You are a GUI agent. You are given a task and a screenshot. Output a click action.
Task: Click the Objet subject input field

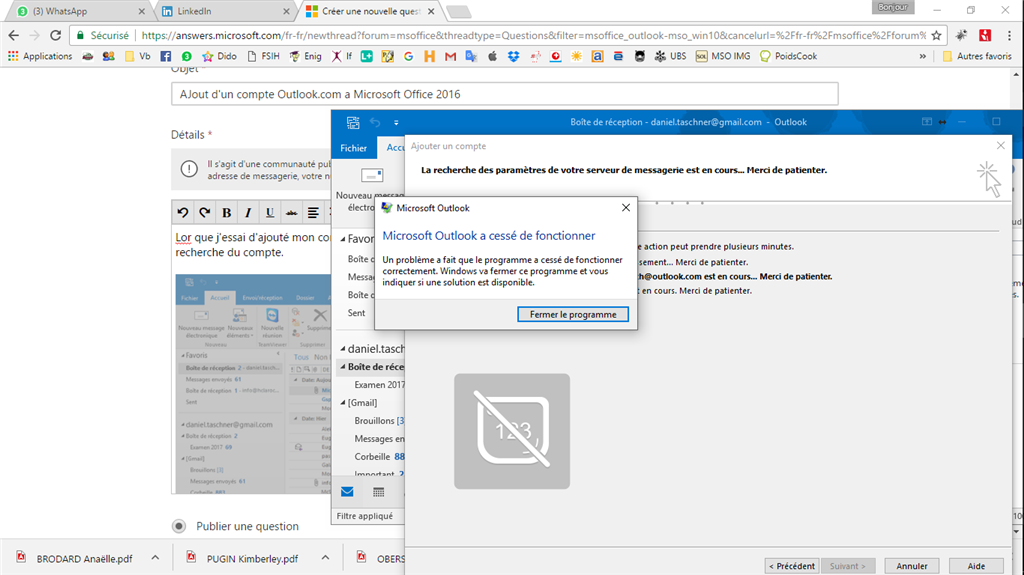tap(505, 94)
